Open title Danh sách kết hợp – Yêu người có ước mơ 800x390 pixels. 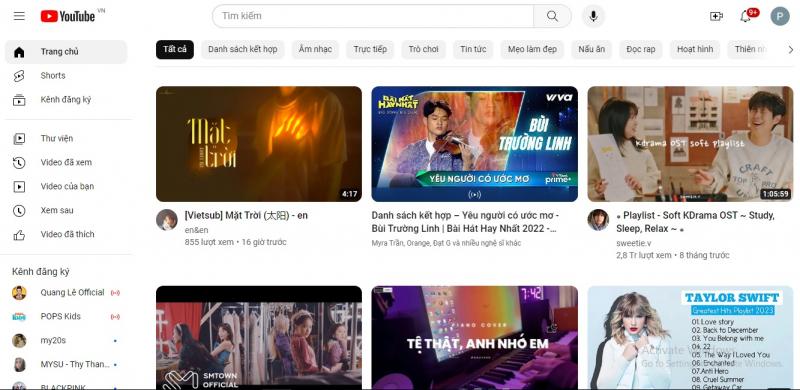465,223
